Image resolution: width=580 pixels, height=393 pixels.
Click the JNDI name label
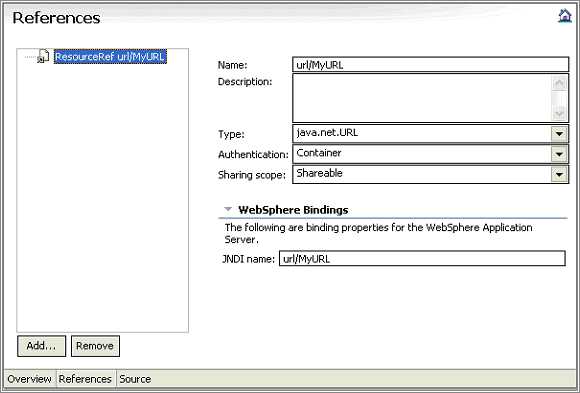click(249, 259)
